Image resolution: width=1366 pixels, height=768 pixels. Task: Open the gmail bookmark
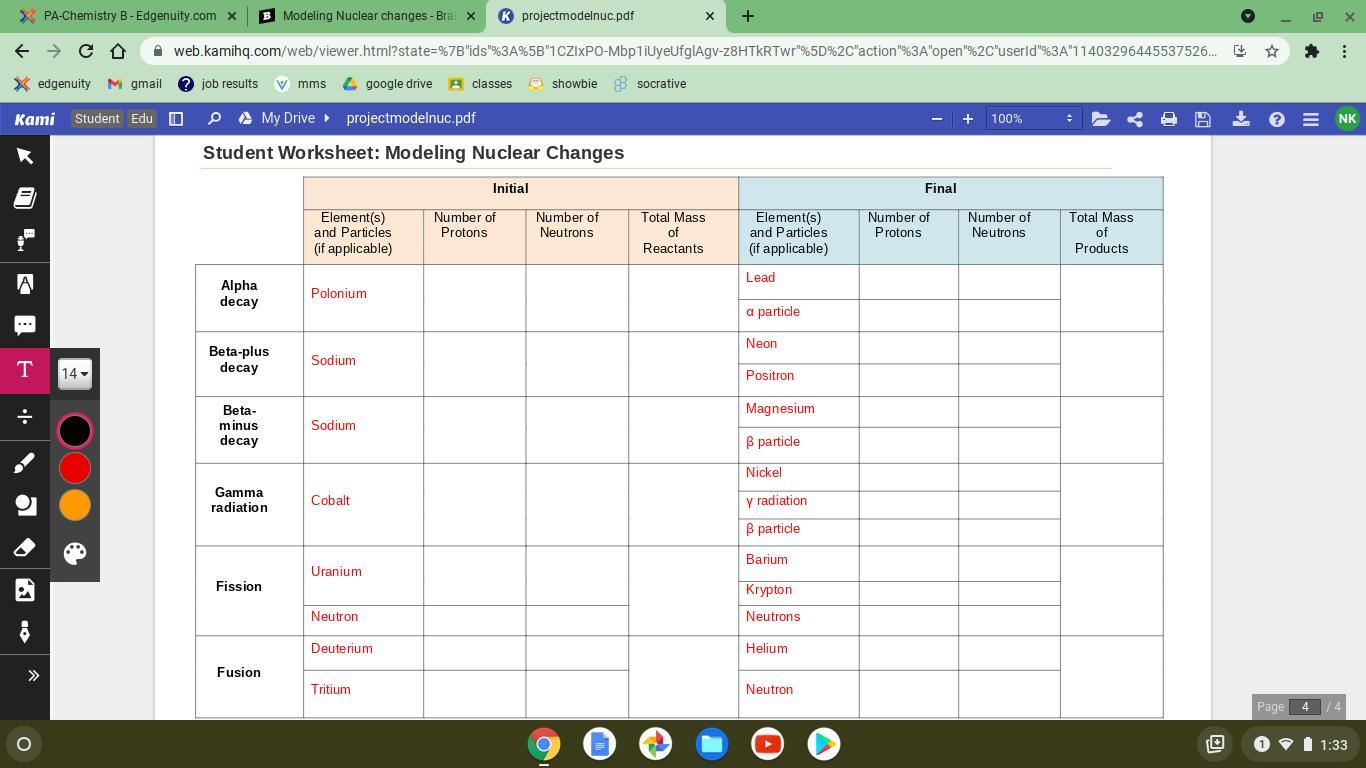point(134,84)
